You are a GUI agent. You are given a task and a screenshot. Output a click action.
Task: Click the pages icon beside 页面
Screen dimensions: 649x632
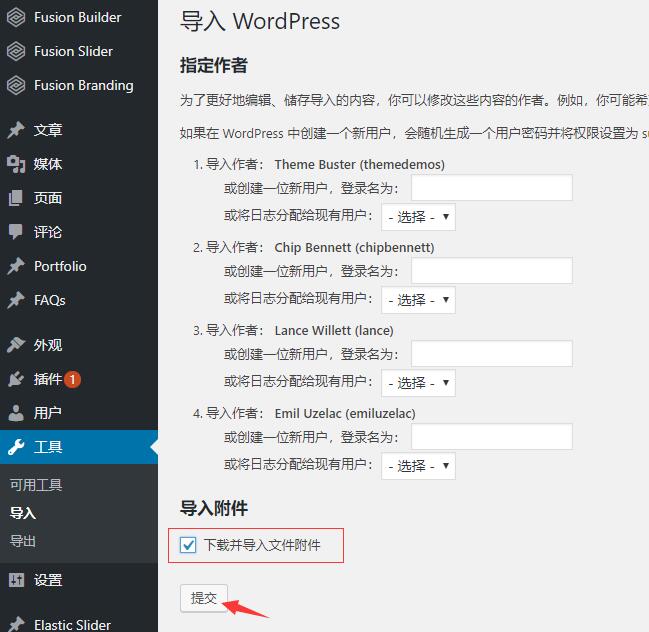coord(16,198)
